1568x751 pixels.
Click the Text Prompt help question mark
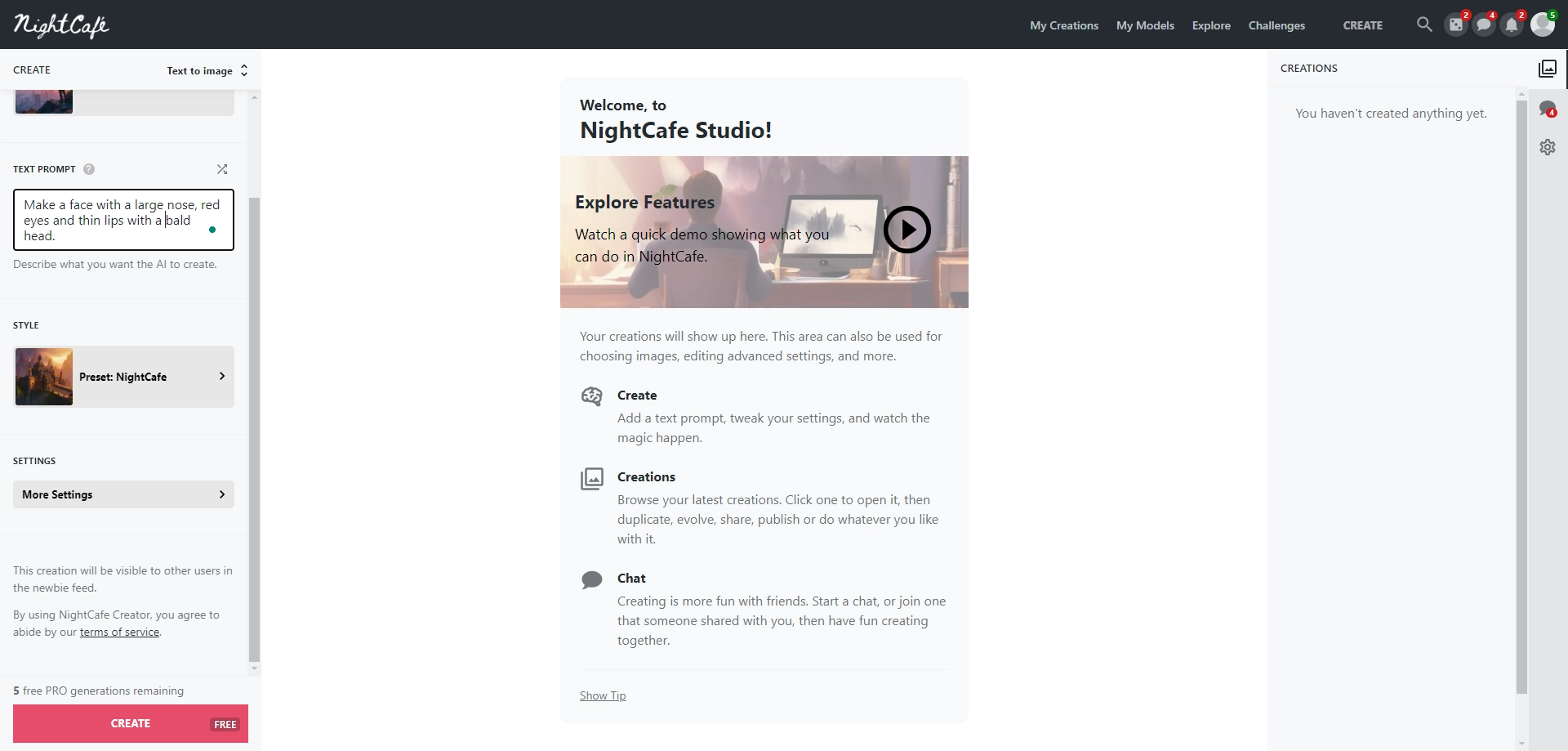pos(89,169)
